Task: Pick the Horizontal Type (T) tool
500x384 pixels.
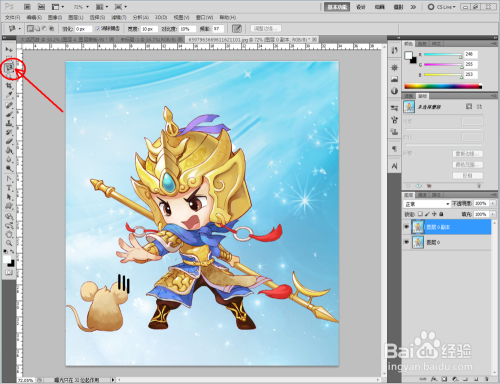Action: 9,188
